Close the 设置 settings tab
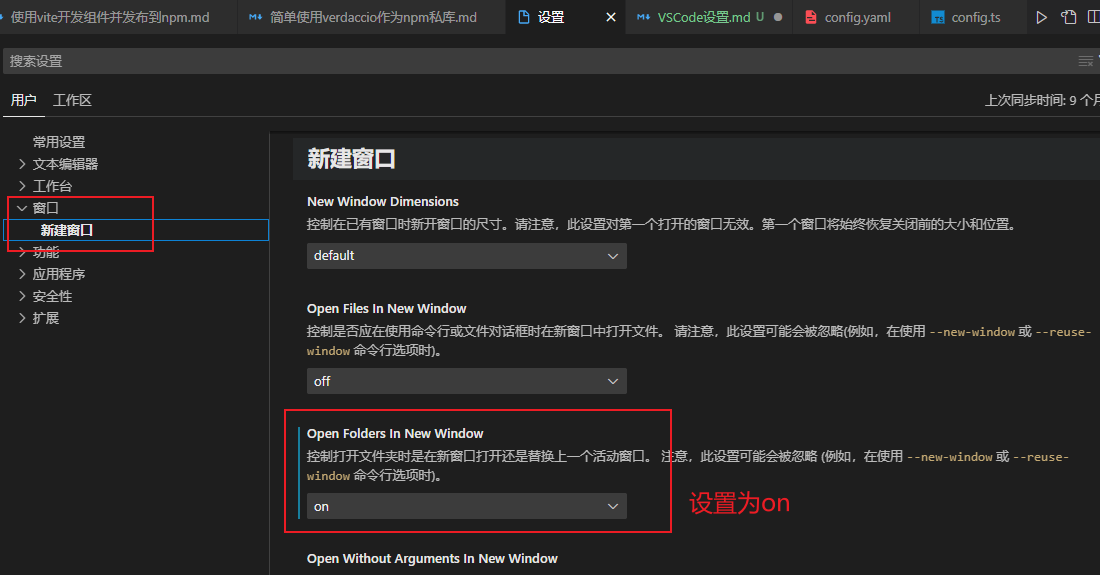 point(611,17)
